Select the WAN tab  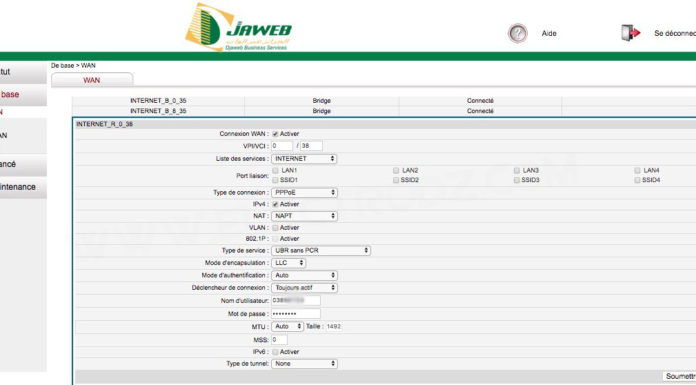92,80
